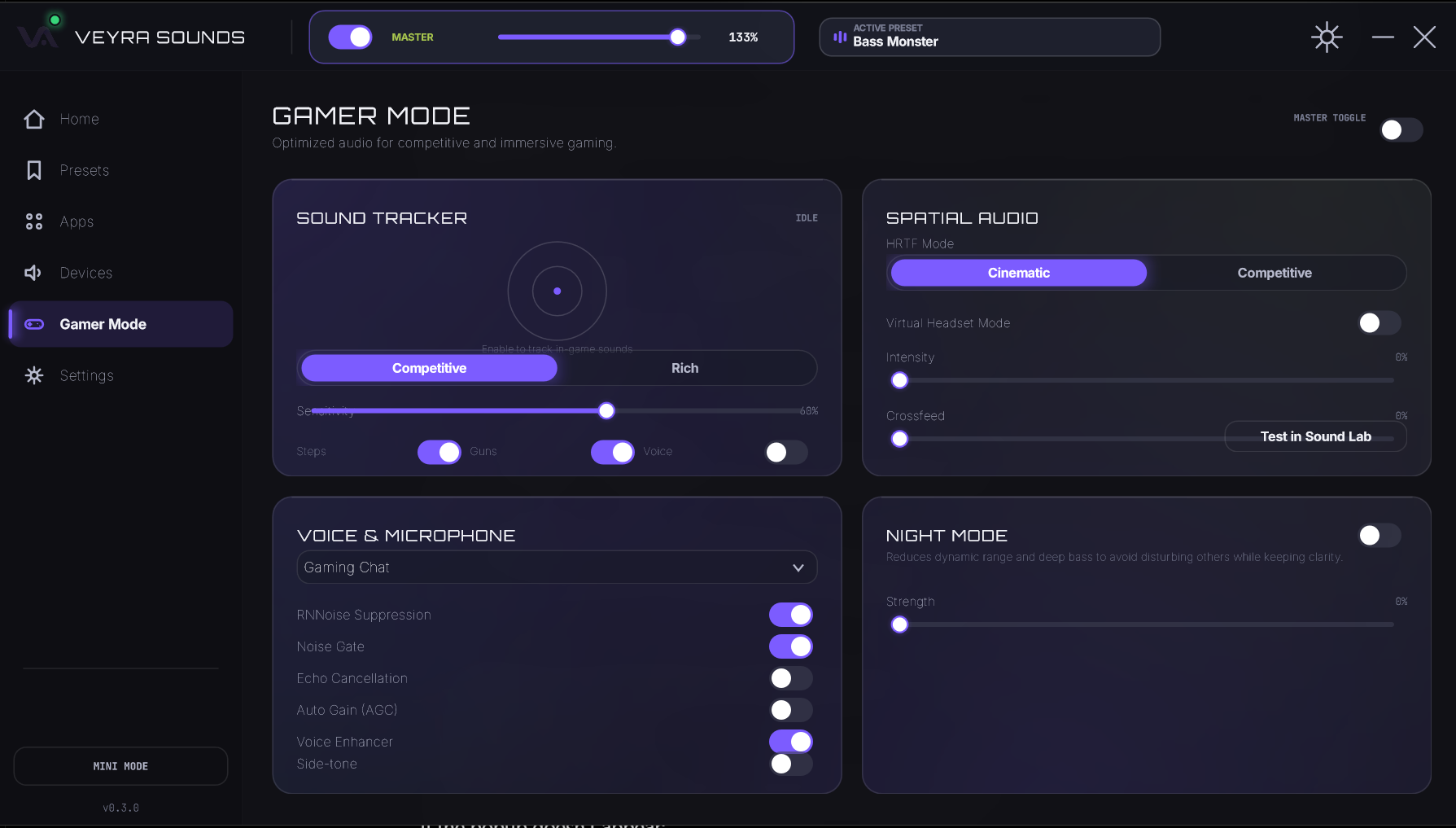Turn off Noise Gate

(791, 646)
